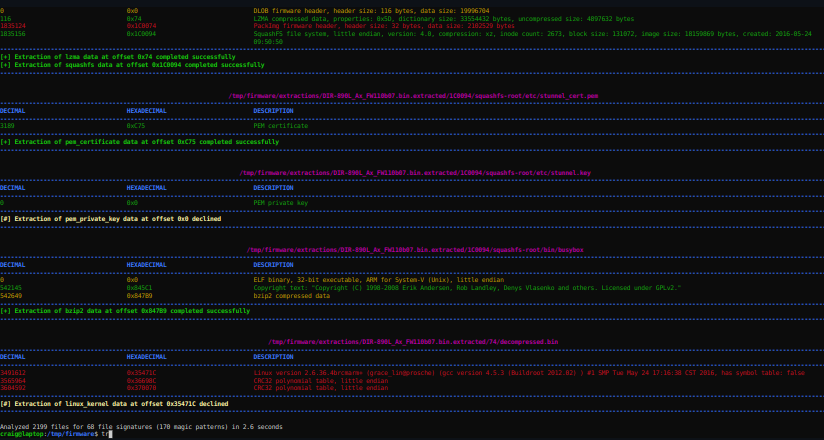Click the squashfs extraction completed successfully message
824x440 pixels.
coord(132,65)
